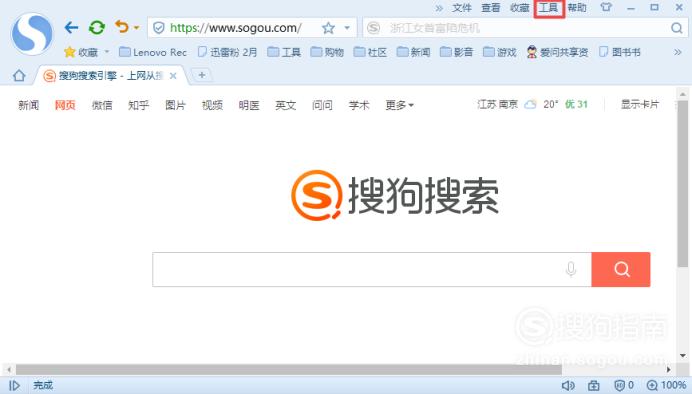Click the main Sogou search input field
Screen dimensions: 692x394
372,270
